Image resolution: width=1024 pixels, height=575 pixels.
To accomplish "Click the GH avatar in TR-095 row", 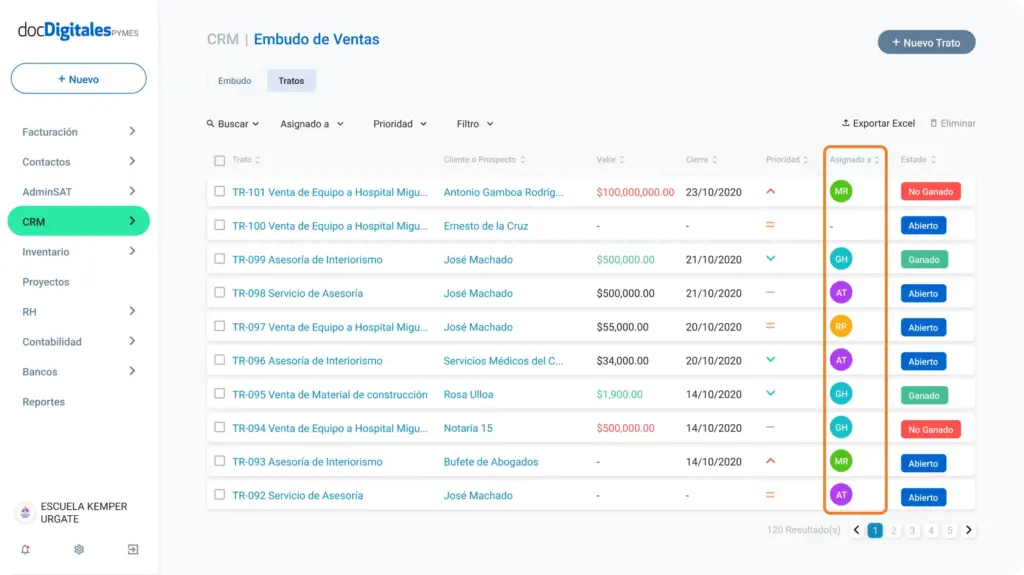I will click(x=841, y=394).
